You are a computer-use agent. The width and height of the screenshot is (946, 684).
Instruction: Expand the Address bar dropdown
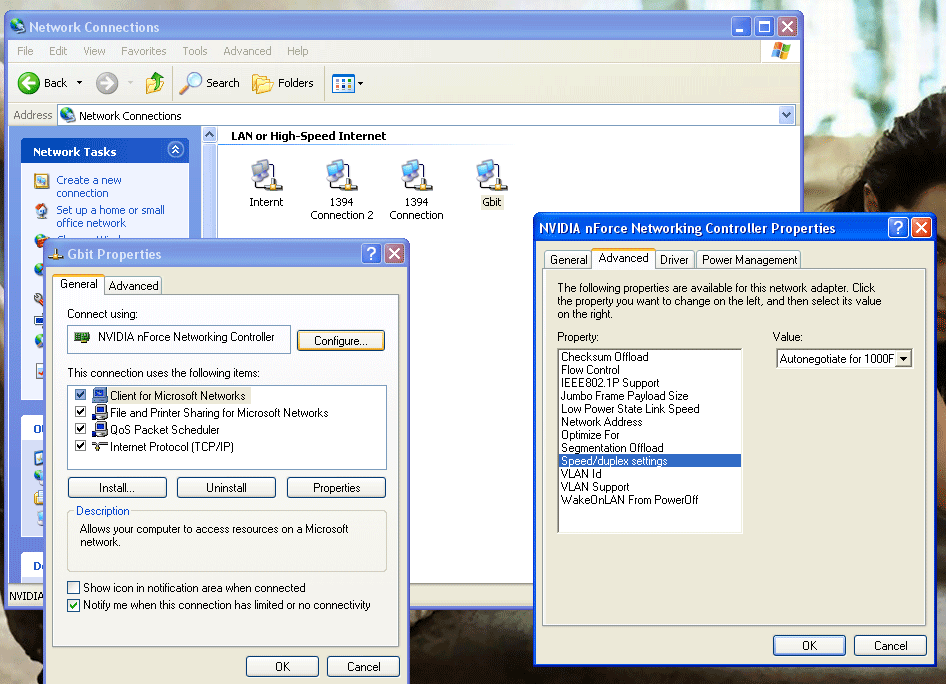pyautogui.click(x=786, y=115)
